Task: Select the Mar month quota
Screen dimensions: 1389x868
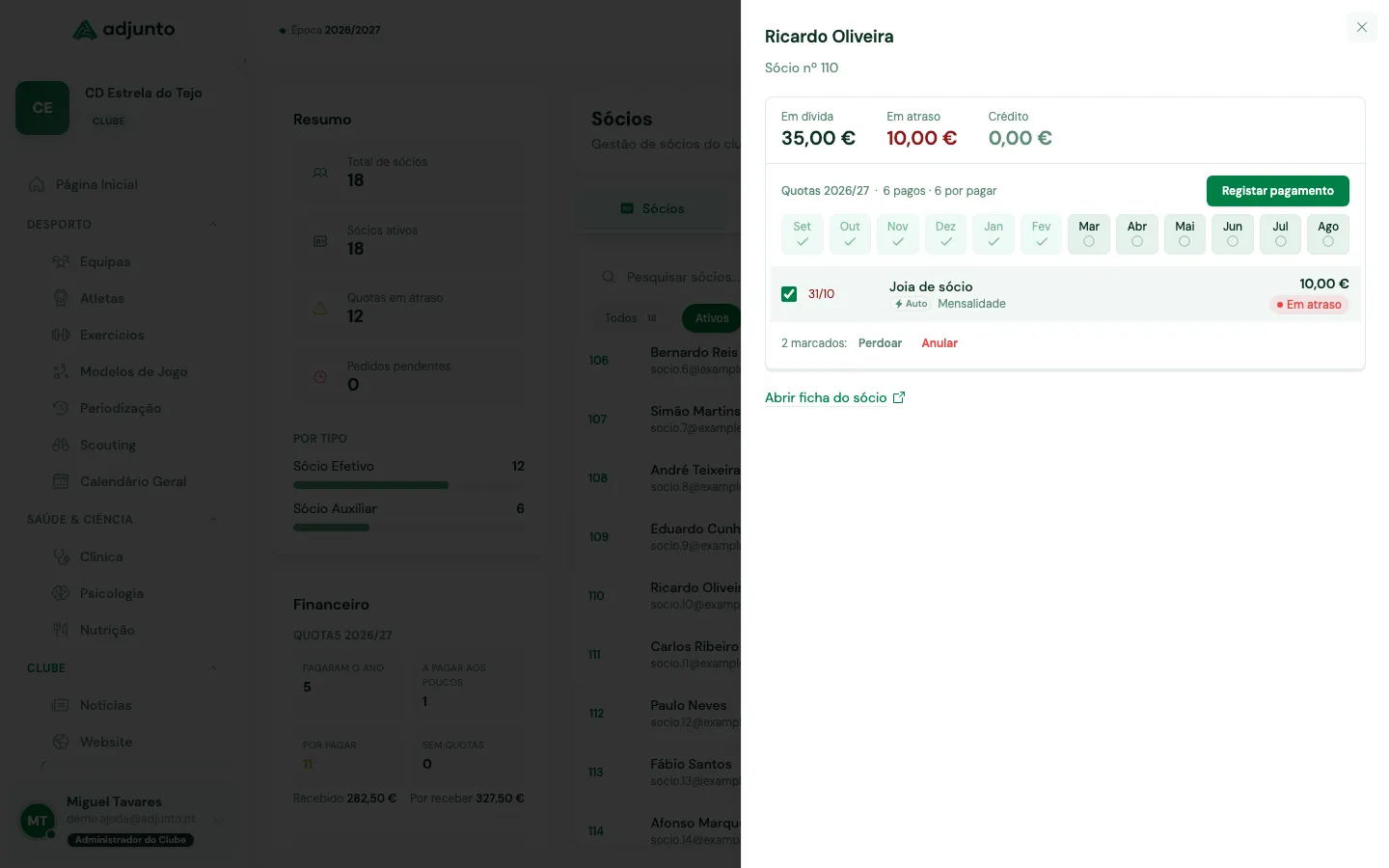Action: (1089, 234)
